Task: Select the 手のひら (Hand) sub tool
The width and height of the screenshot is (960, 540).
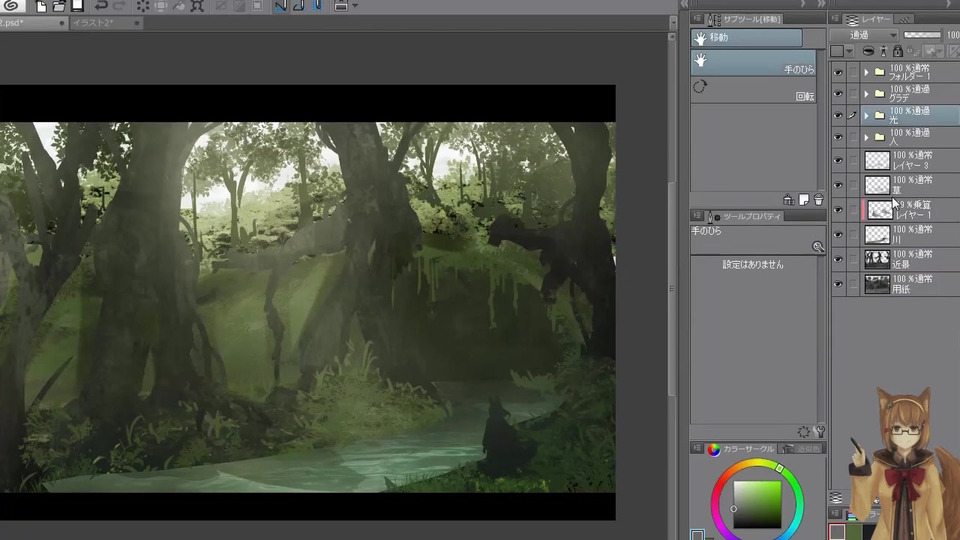Action: [753, 63]
